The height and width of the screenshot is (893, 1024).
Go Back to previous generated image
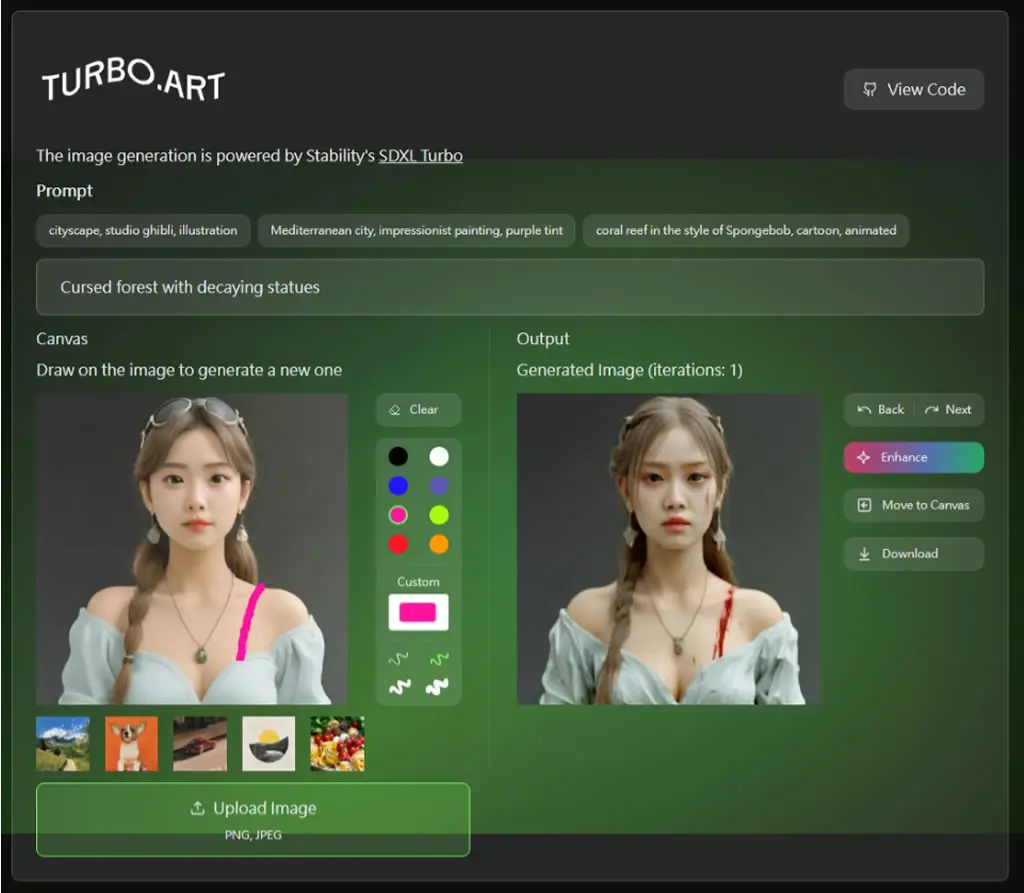(880, 410)
